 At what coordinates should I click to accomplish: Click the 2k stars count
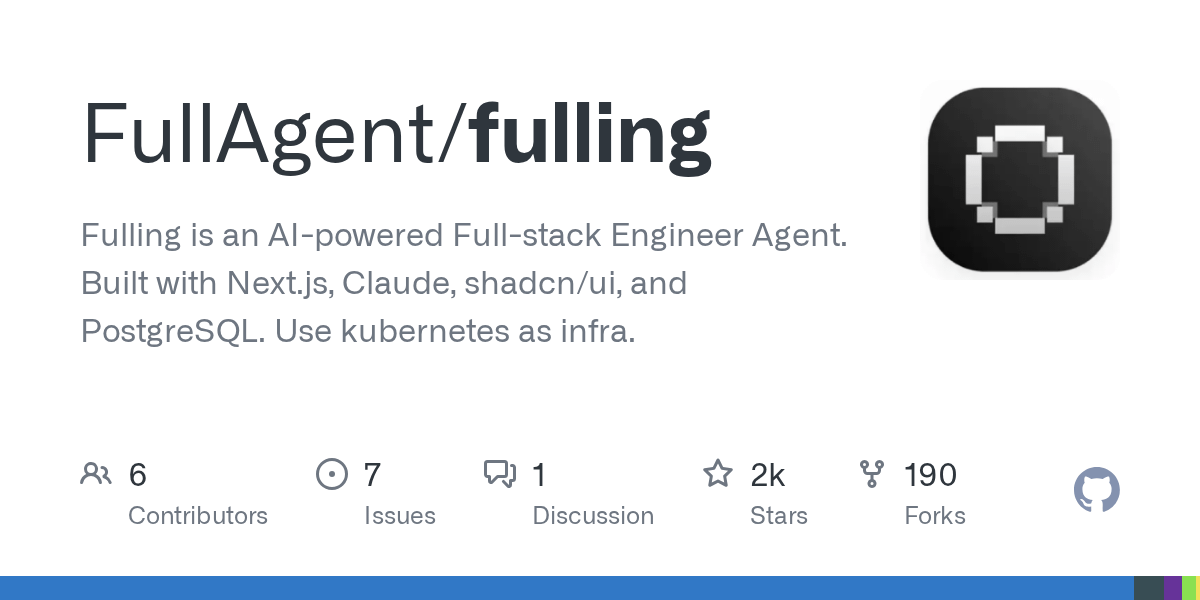click(x=768, y=475)
